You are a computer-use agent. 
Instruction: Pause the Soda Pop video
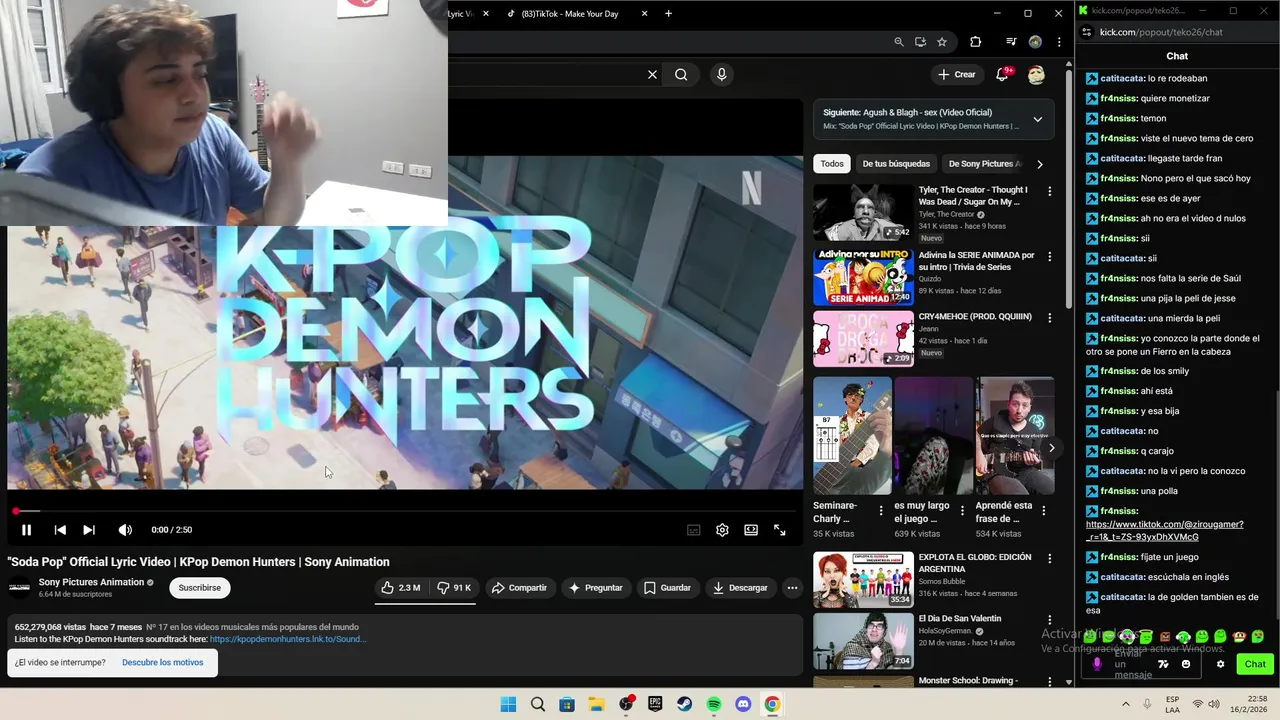26,530
